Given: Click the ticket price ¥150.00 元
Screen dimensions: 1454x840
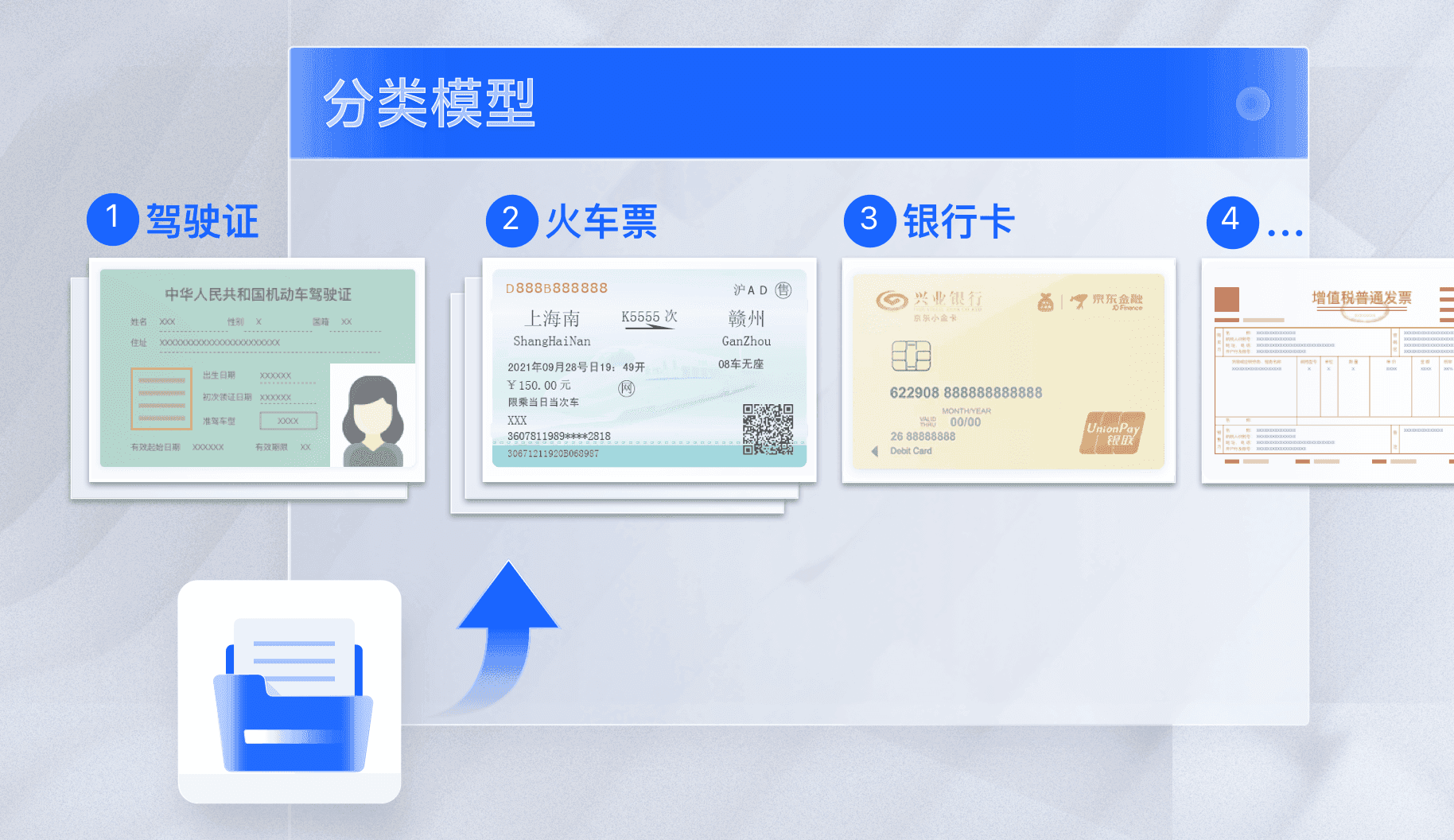Looking at the screenshot, I should point(539,385).
